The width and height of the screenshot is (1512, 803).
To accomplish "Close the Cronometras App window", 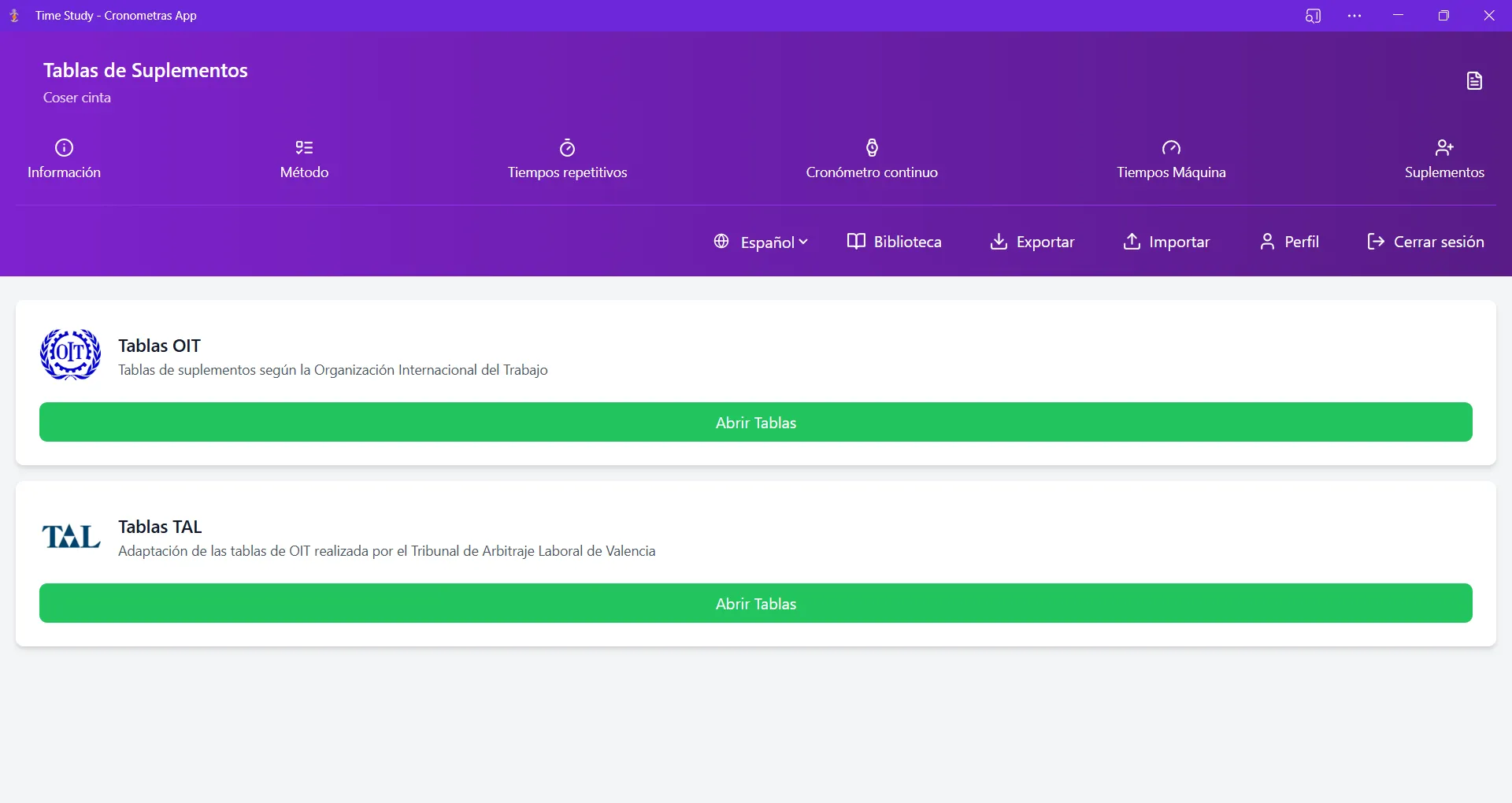I will [x=1489, y=16].
